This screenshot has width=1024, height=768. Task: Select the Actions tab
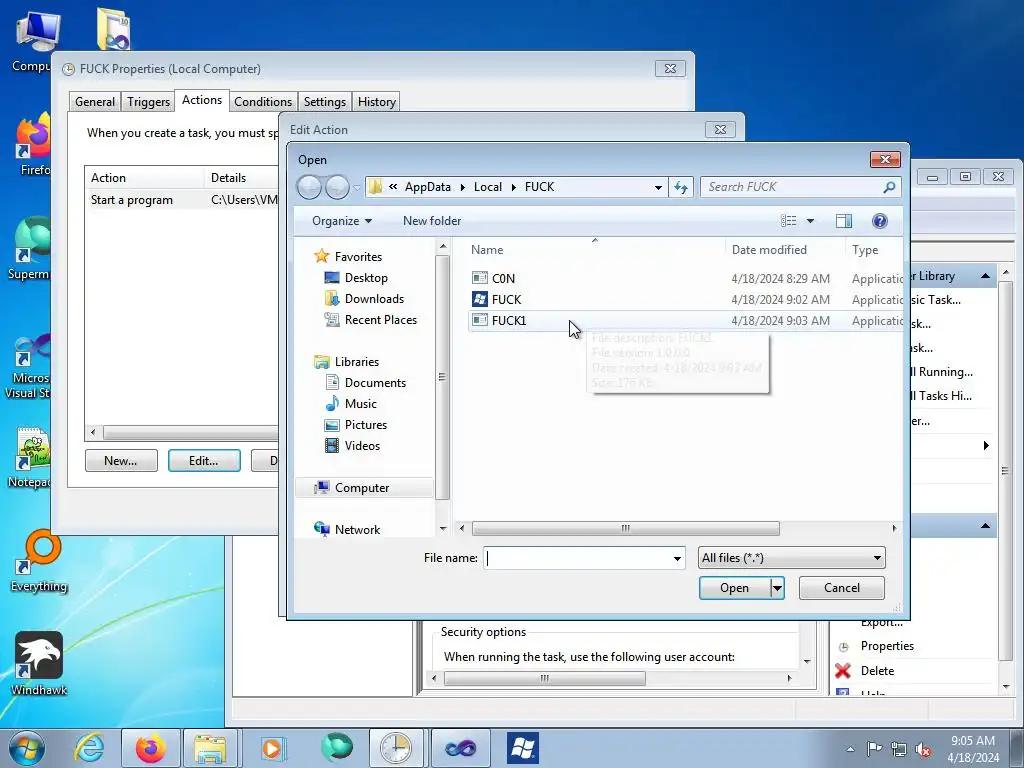tap(202, 100)
